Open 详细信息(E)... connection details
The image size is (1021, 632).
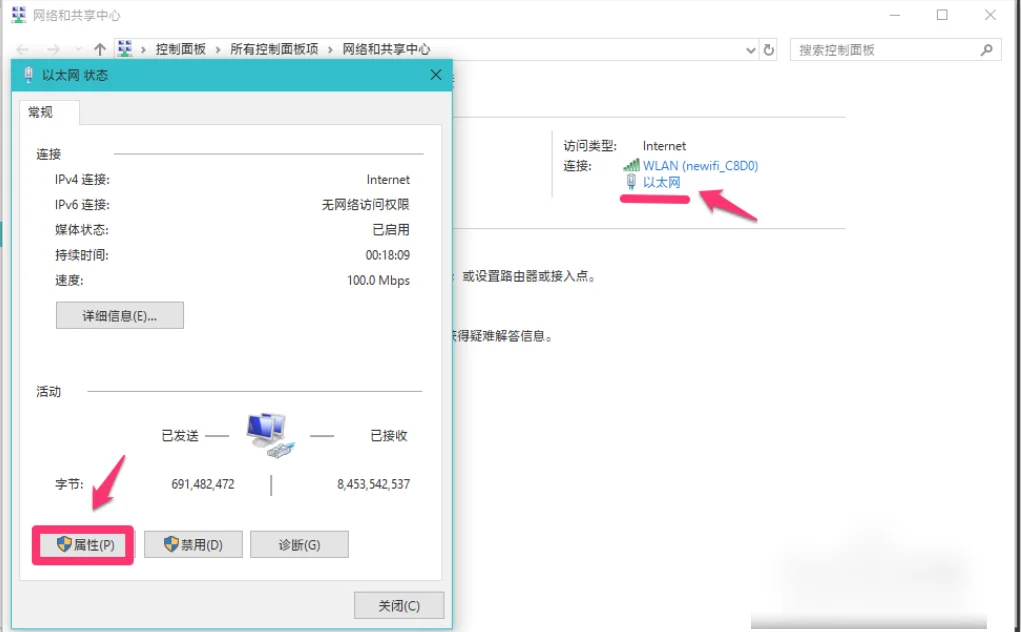119,316
